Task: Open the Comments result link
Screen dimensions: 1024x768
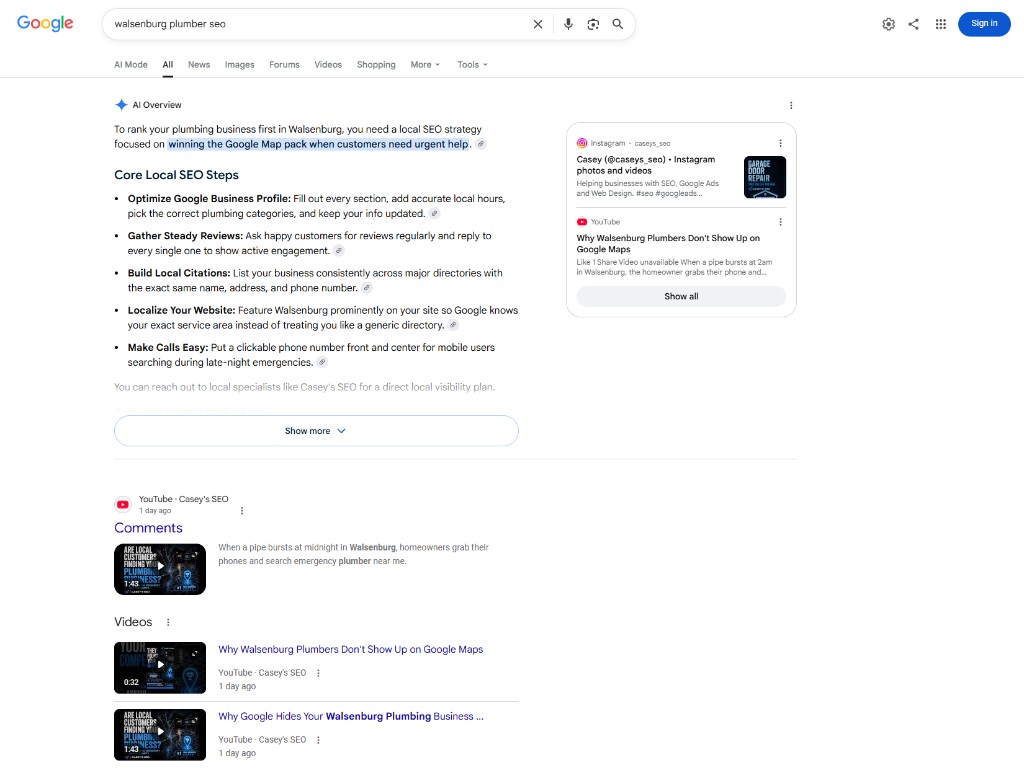Action: (x=148, y=528)
